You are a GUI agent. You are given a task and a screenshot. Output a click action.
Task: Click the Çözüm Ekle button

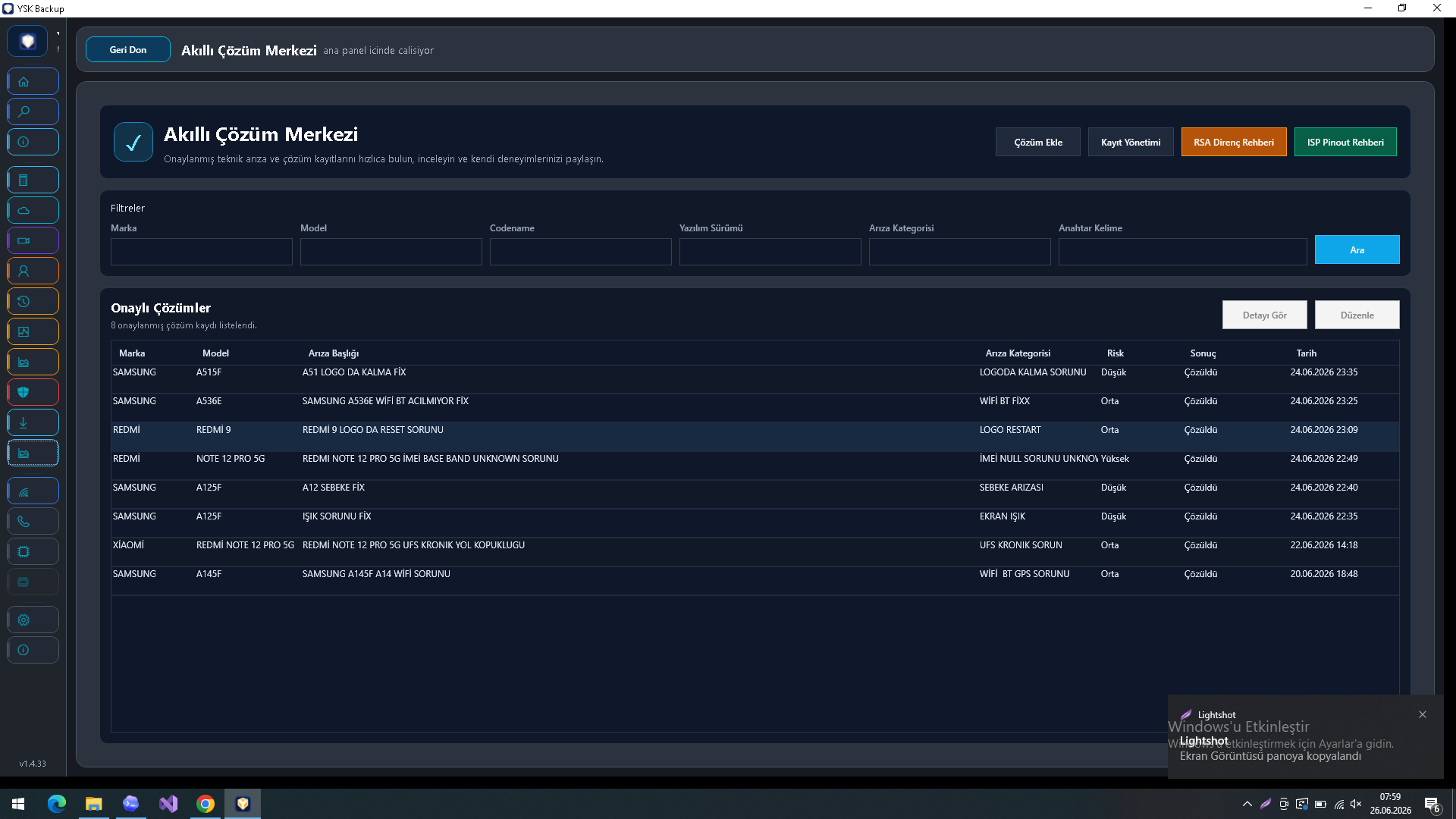(1038, 142)
